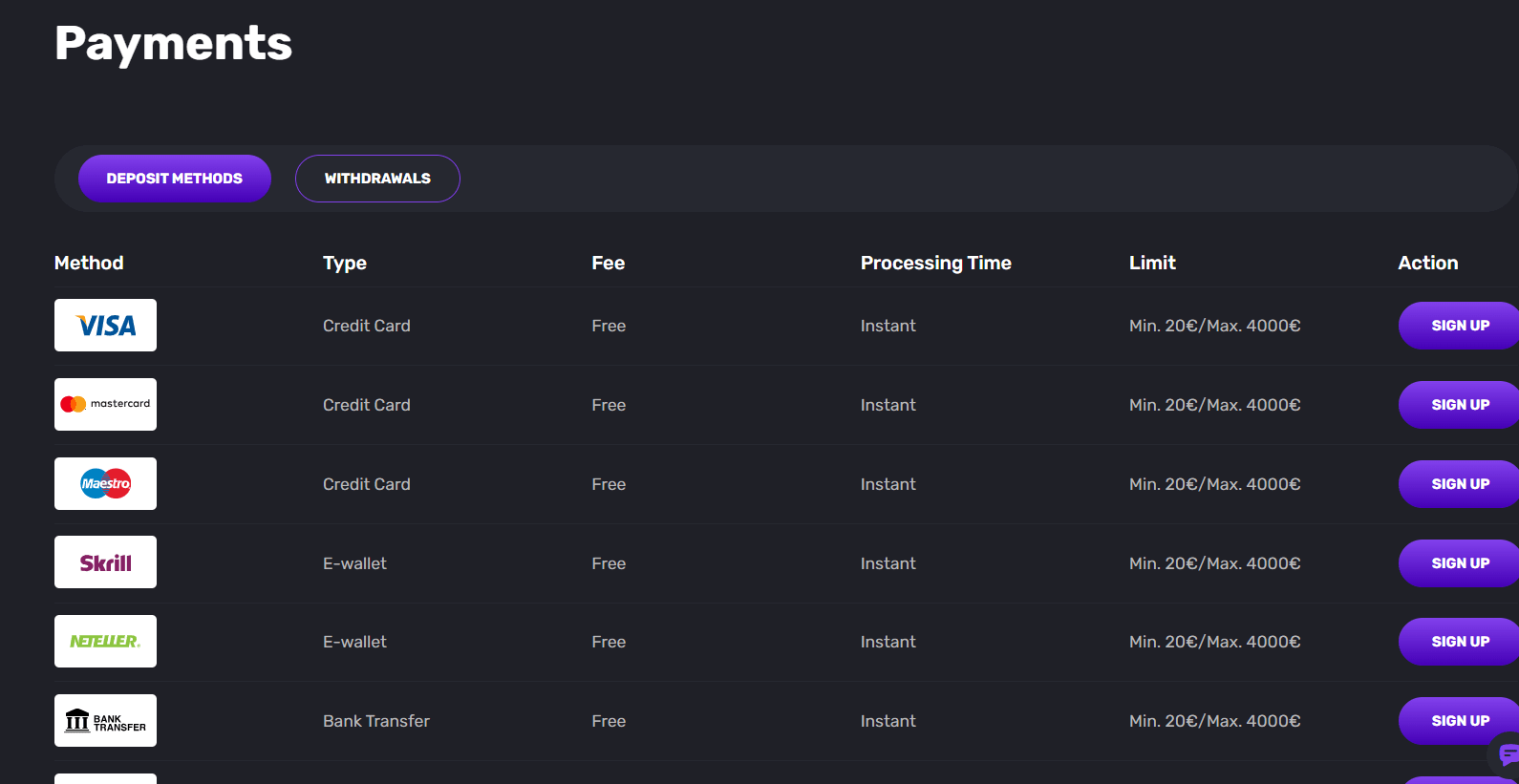Click 'Instant' in the VISA row
The width and height of the screenshot is (1519, 784).
pos(888,326)
